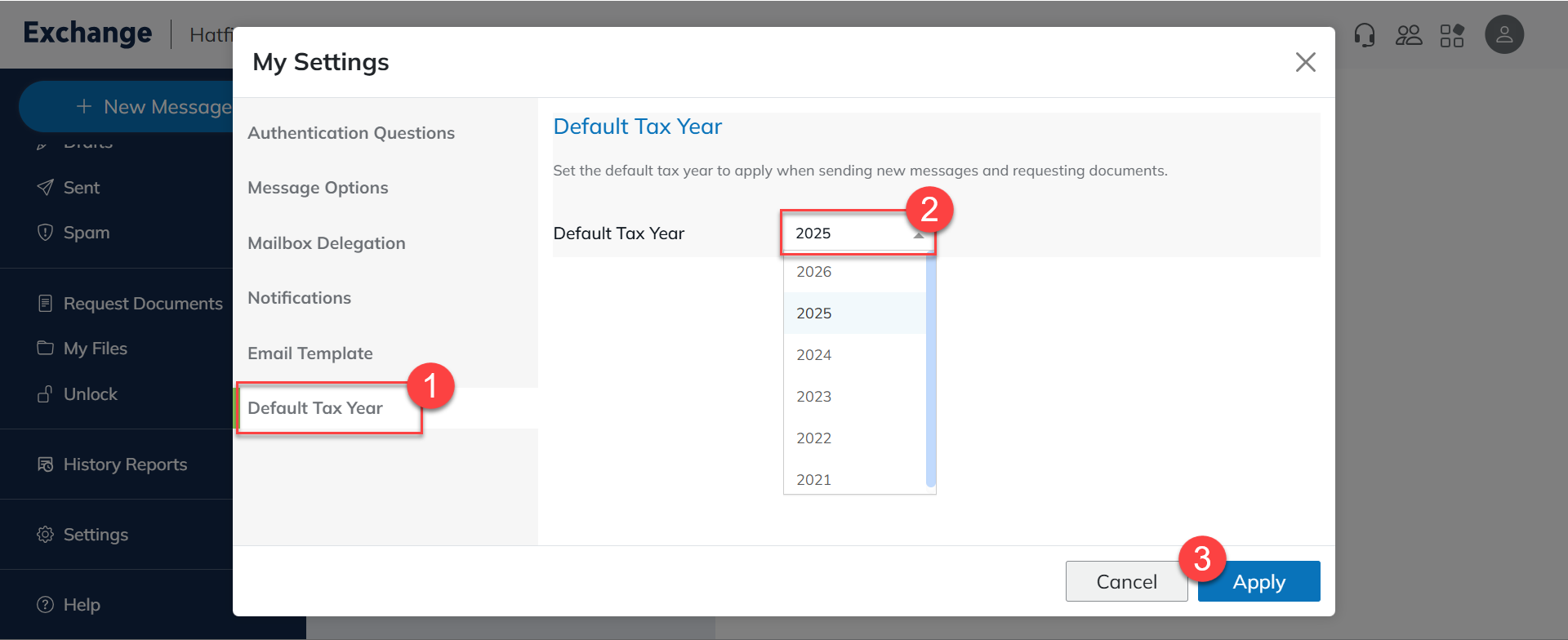This screenshot has width=1568, height=640.
Task: Click the Request Documents icon
Action: tap(46, 303)
